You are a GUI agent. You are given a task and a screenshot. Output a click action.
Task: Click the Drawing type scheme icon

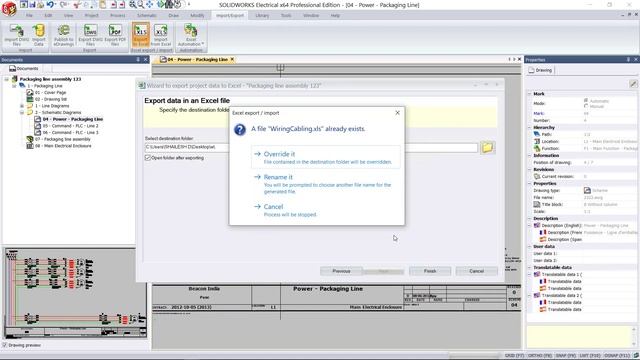(587, 190)
